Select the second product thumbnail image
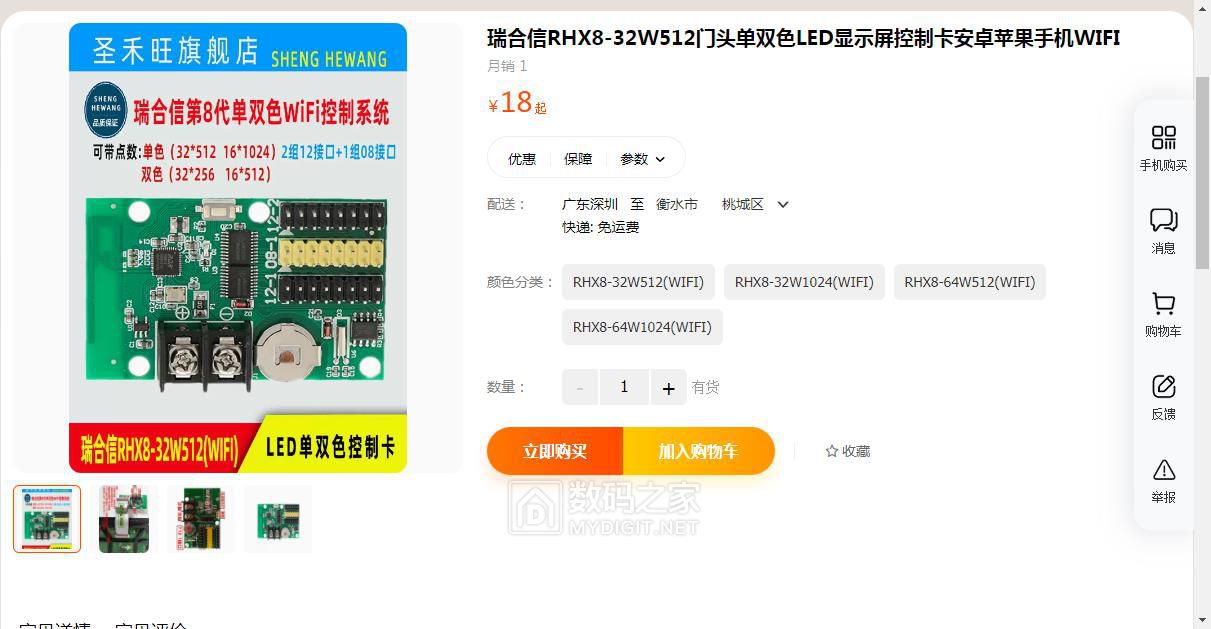The width and height of the screenshot is (1211, 629). 124,519
